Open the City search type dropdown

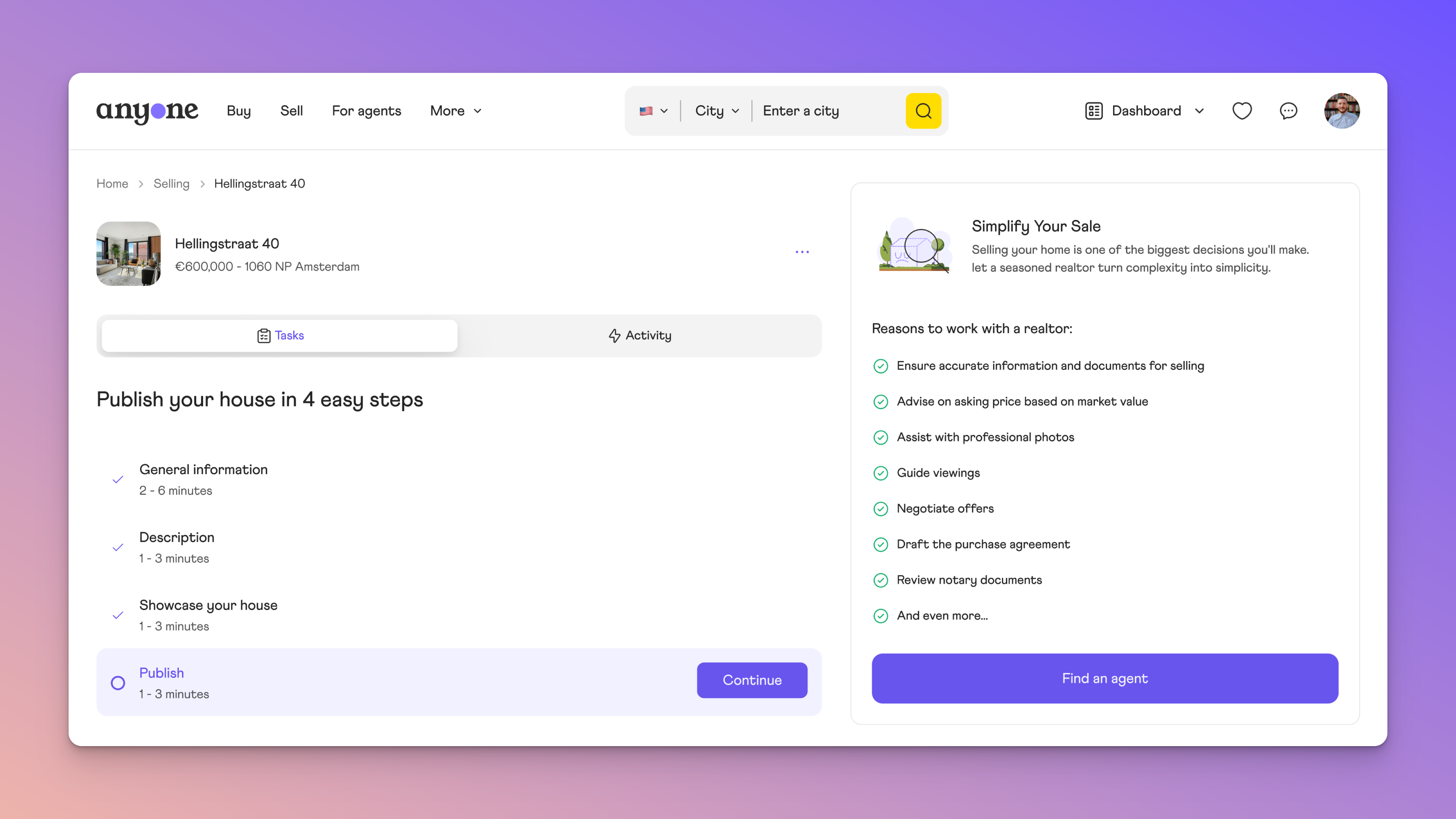coord(716,111)
